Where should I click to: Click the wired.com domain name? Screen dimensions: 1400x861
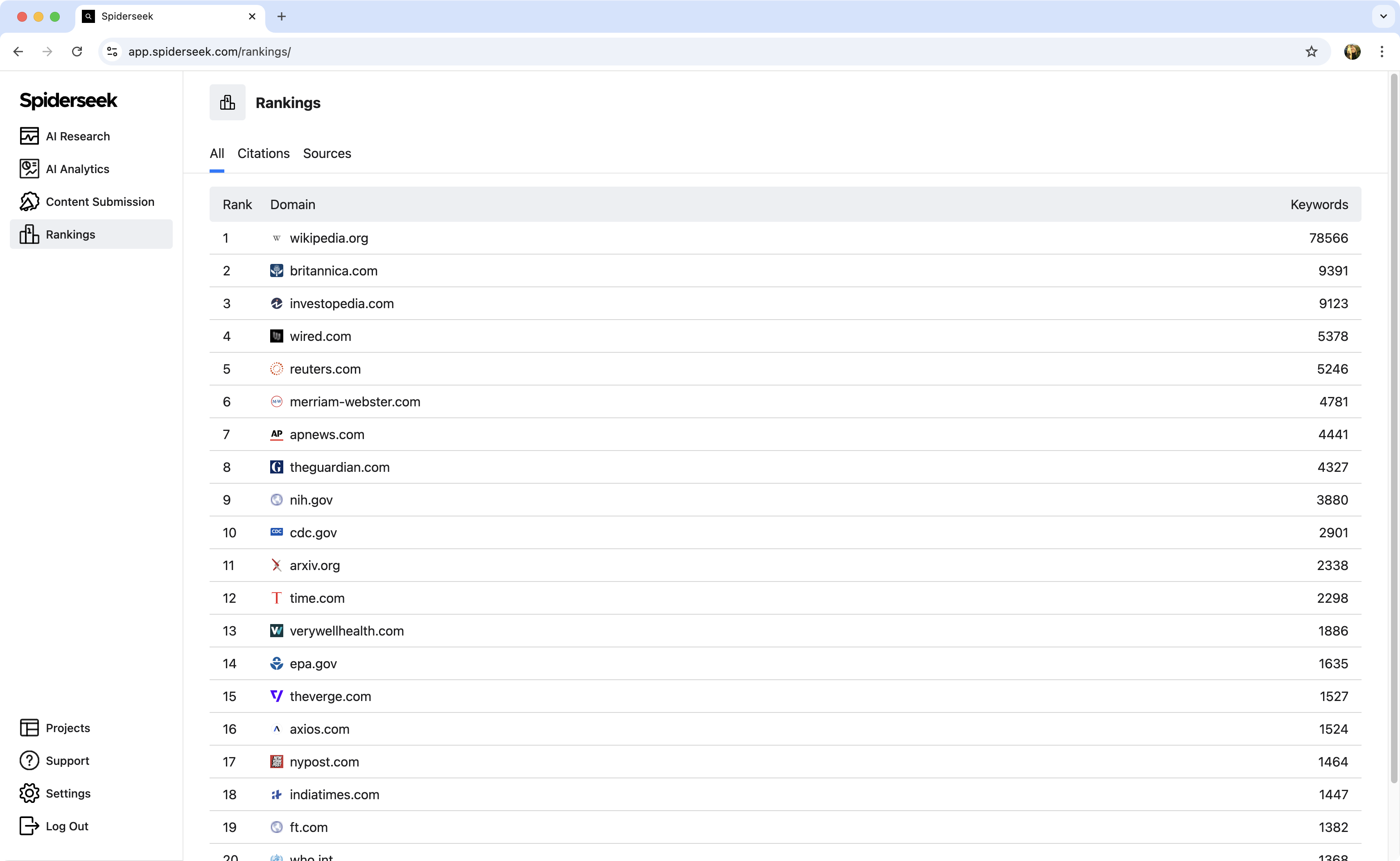(x=320, y=336)
